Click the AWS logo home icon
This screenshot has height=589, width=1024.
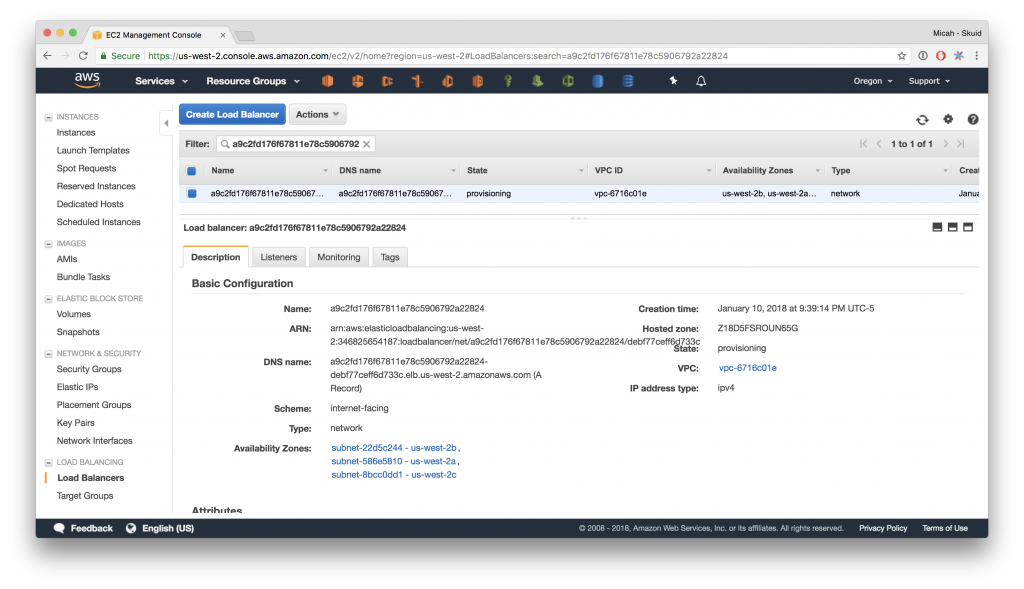87,80
